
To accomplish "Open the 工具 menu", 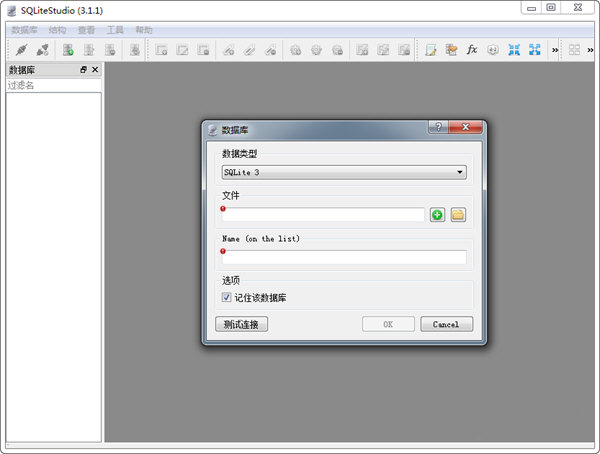I will (x=116, y=30).
